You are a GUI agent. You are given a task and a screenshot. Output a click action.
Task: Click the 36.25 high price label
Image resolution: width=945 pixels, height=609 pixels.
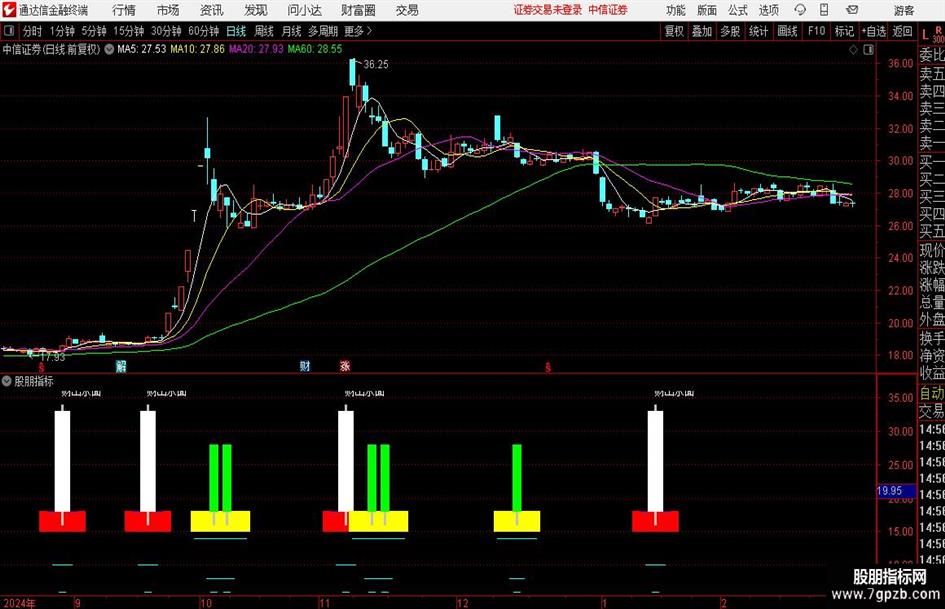point(376,64)
